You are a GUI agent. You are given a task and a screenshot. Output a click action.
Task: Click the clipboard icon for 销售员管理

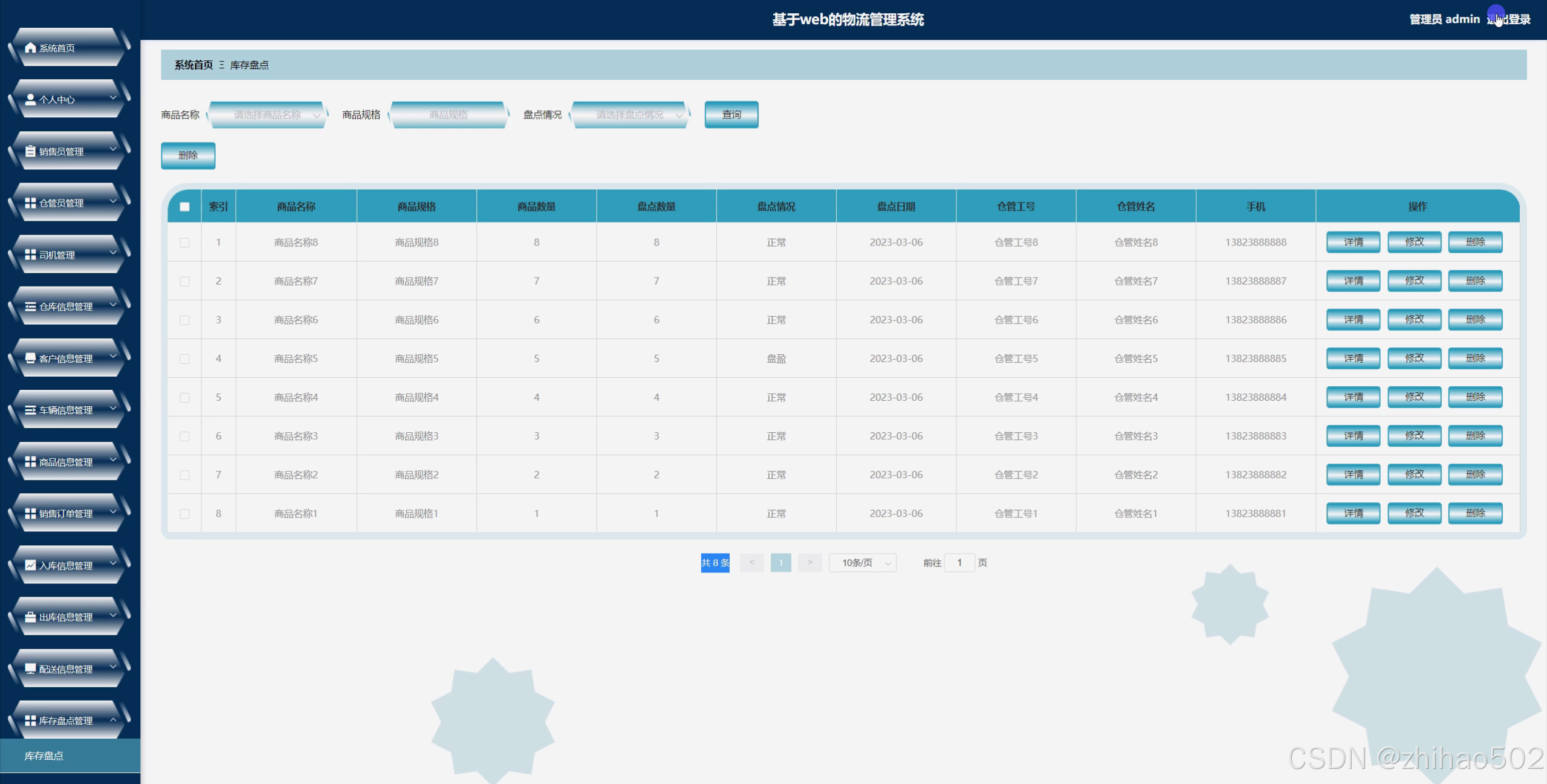(x=30, y=151)
